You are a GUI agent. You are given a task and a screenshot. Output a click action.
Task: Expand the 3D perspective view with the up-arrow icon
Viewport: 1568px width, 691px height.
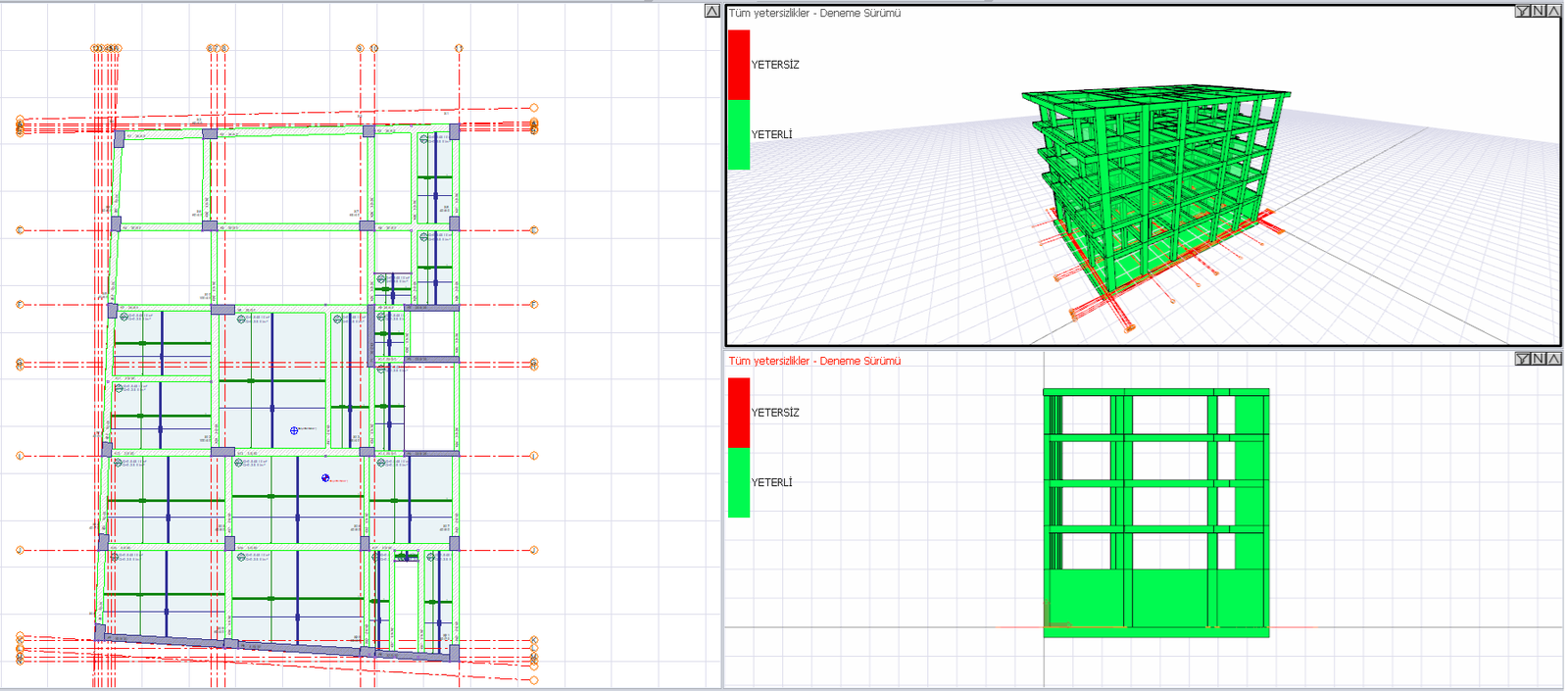pyautogui.click(x=1553, y=11)
